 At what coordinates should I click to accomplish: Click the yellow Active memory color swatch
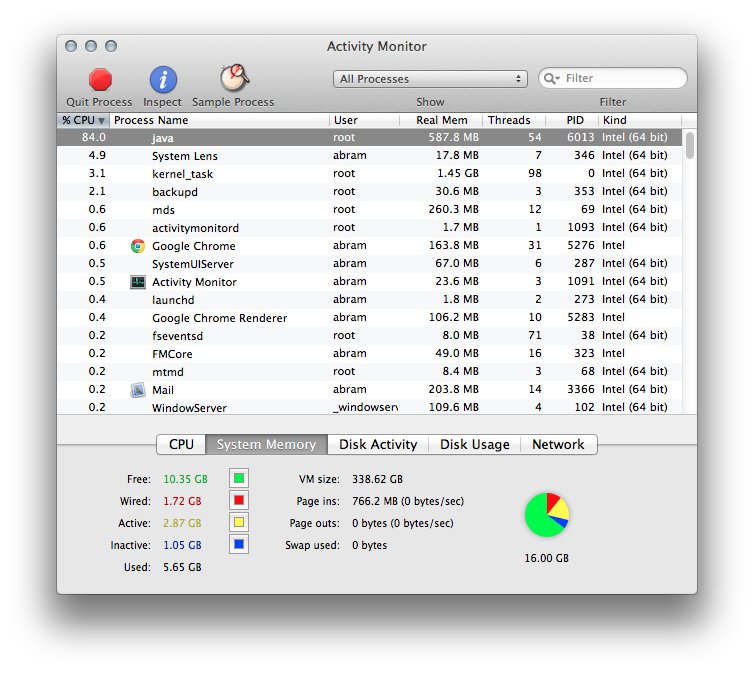[x=239, y=523]
